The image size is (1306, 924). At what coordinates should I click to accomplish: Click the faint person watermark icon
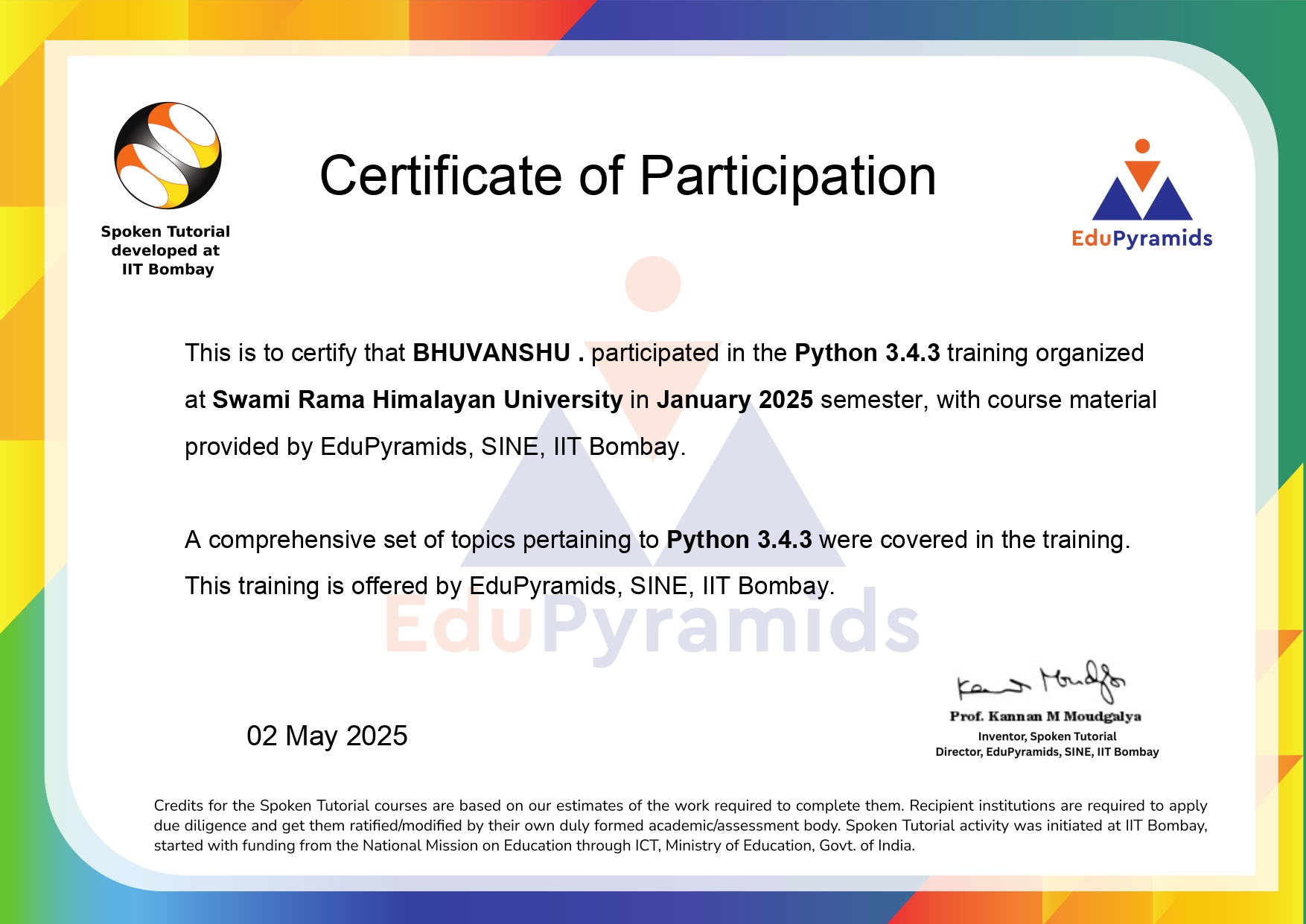(654, 283)
